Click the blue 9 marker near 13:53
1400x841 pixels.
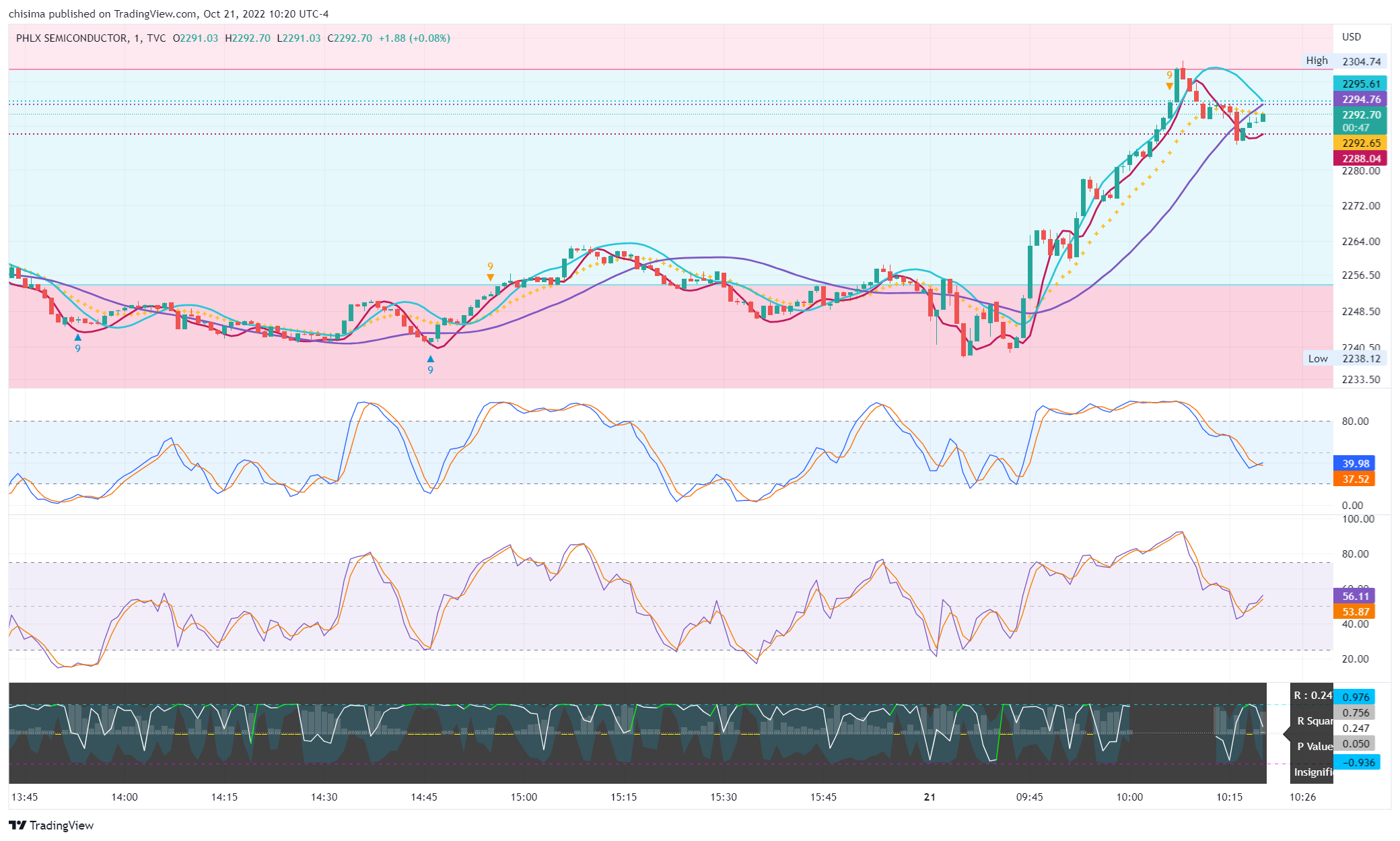pyautogui.click(x=77, y=347)
